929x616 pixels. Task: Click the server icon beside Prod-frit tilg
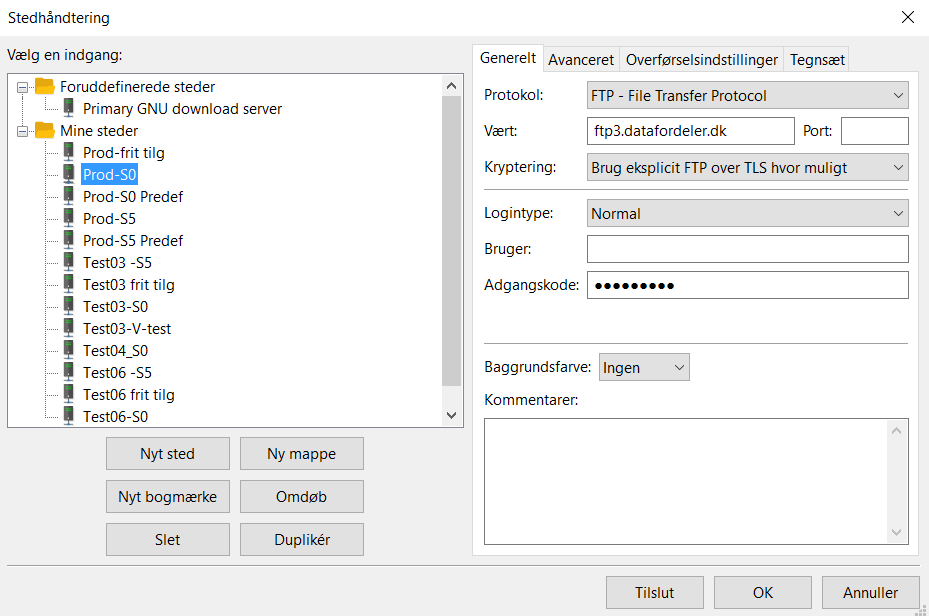point(69,153)
